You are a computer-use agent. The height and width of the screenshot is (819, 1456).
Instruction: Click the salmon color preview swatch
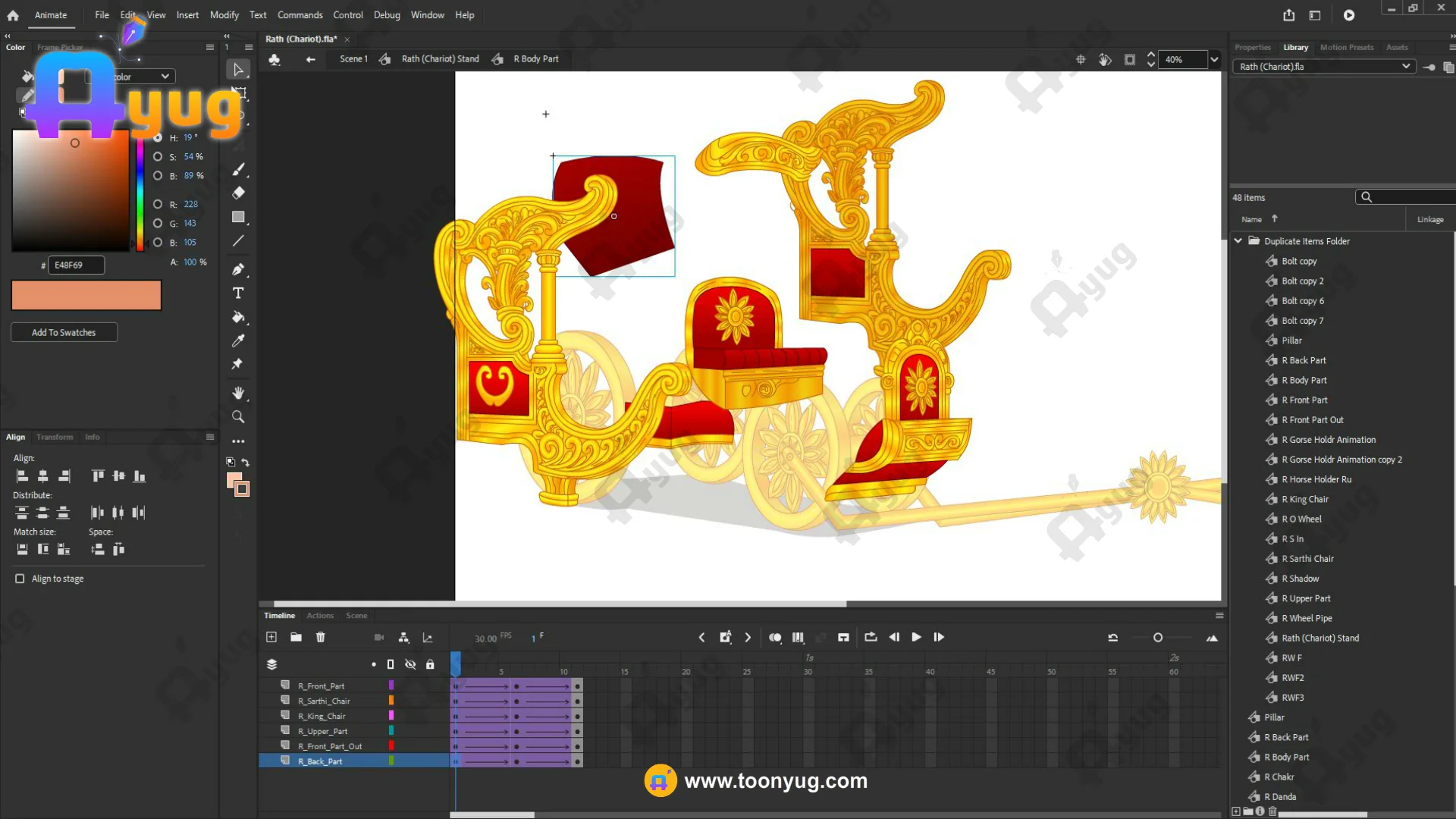[x=86, y=295]
